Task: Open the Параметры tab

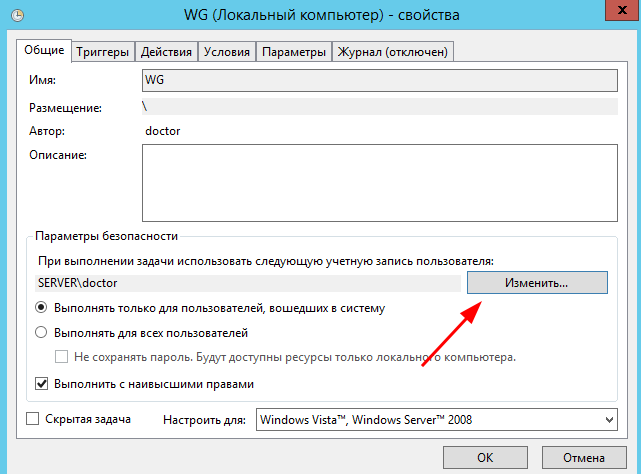Action: click(x=294, y=52)
